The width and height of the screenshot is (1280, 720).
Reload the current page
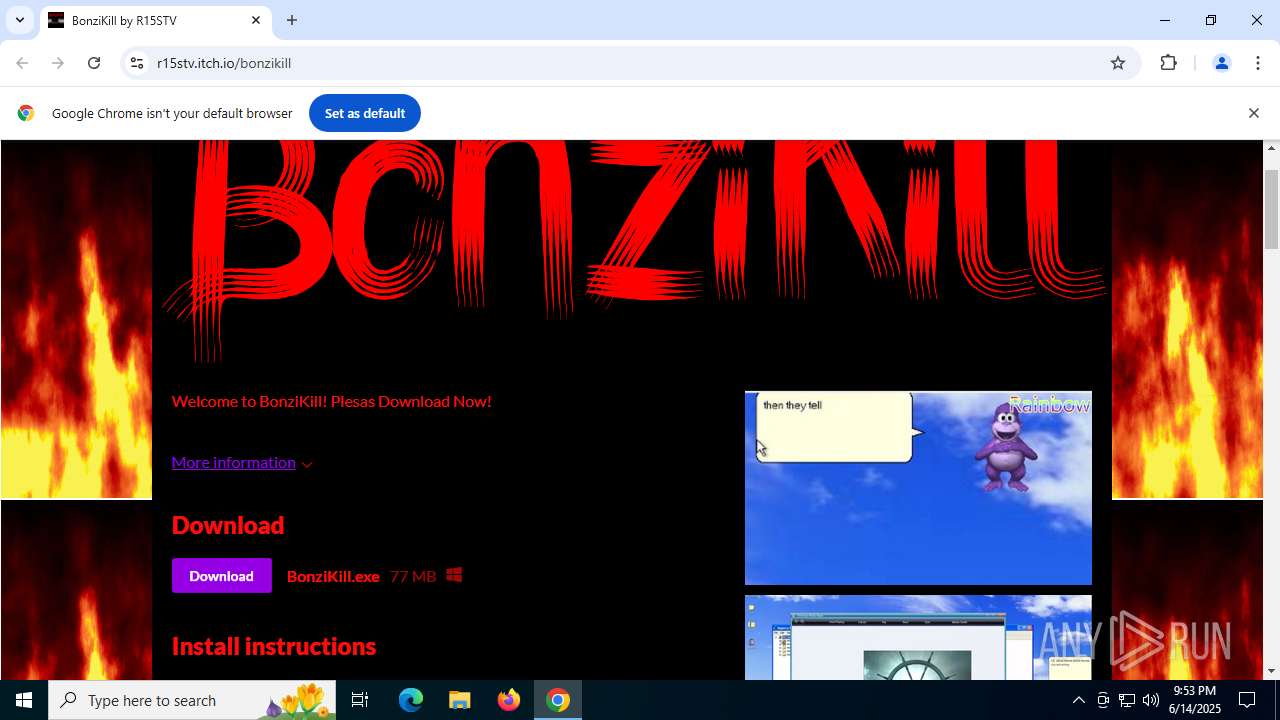click(x=94, y=63)
